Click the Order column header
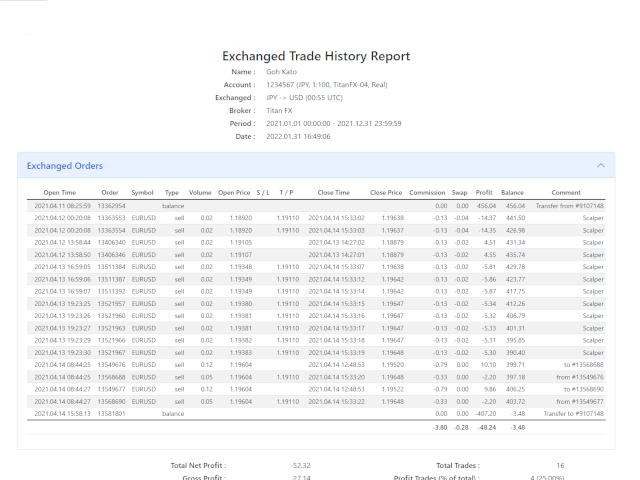This screenshot has height=480, width=640. pos(110,193)
